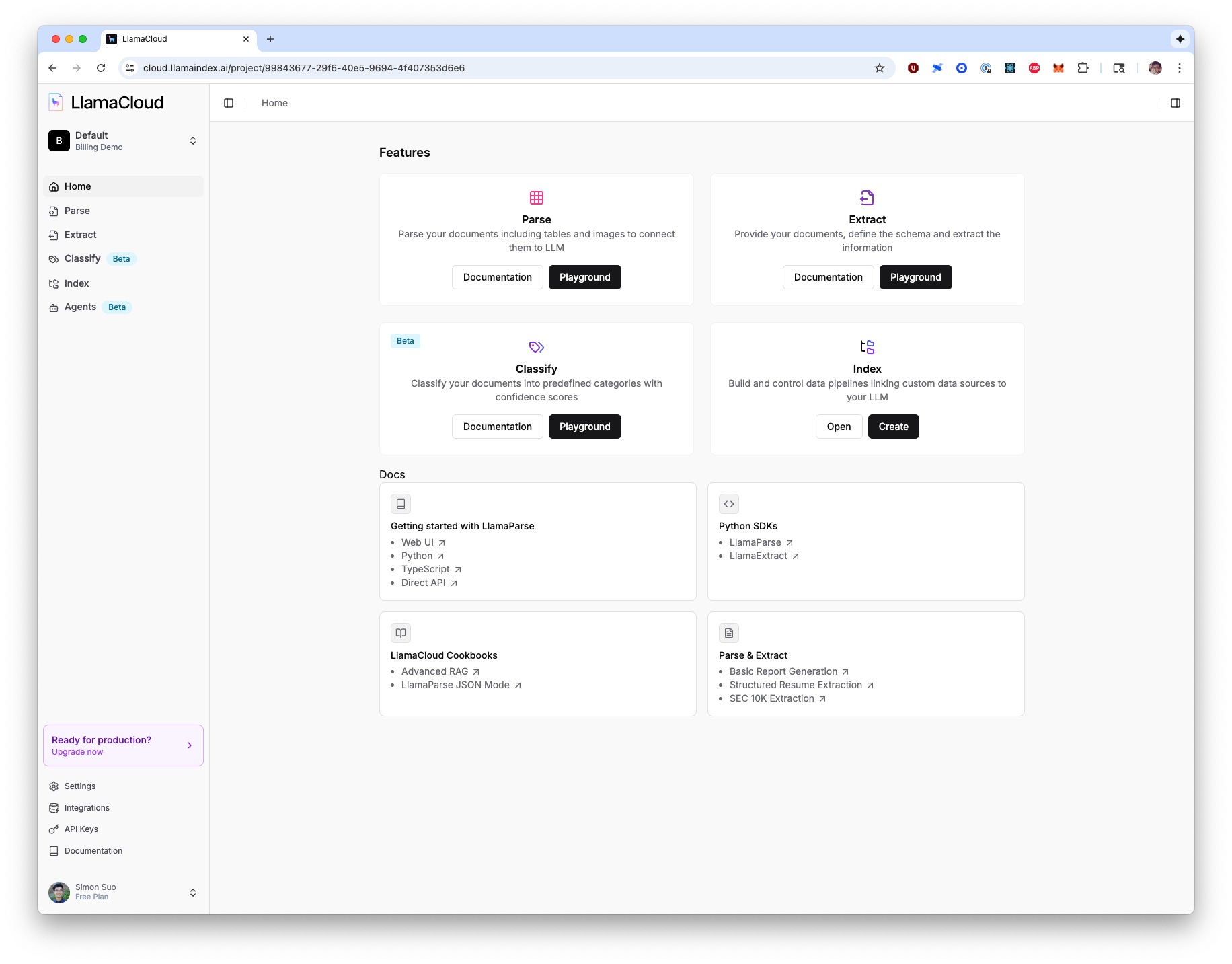
Task: Click the Classify tag icon in the Features card
Action: 536,347
